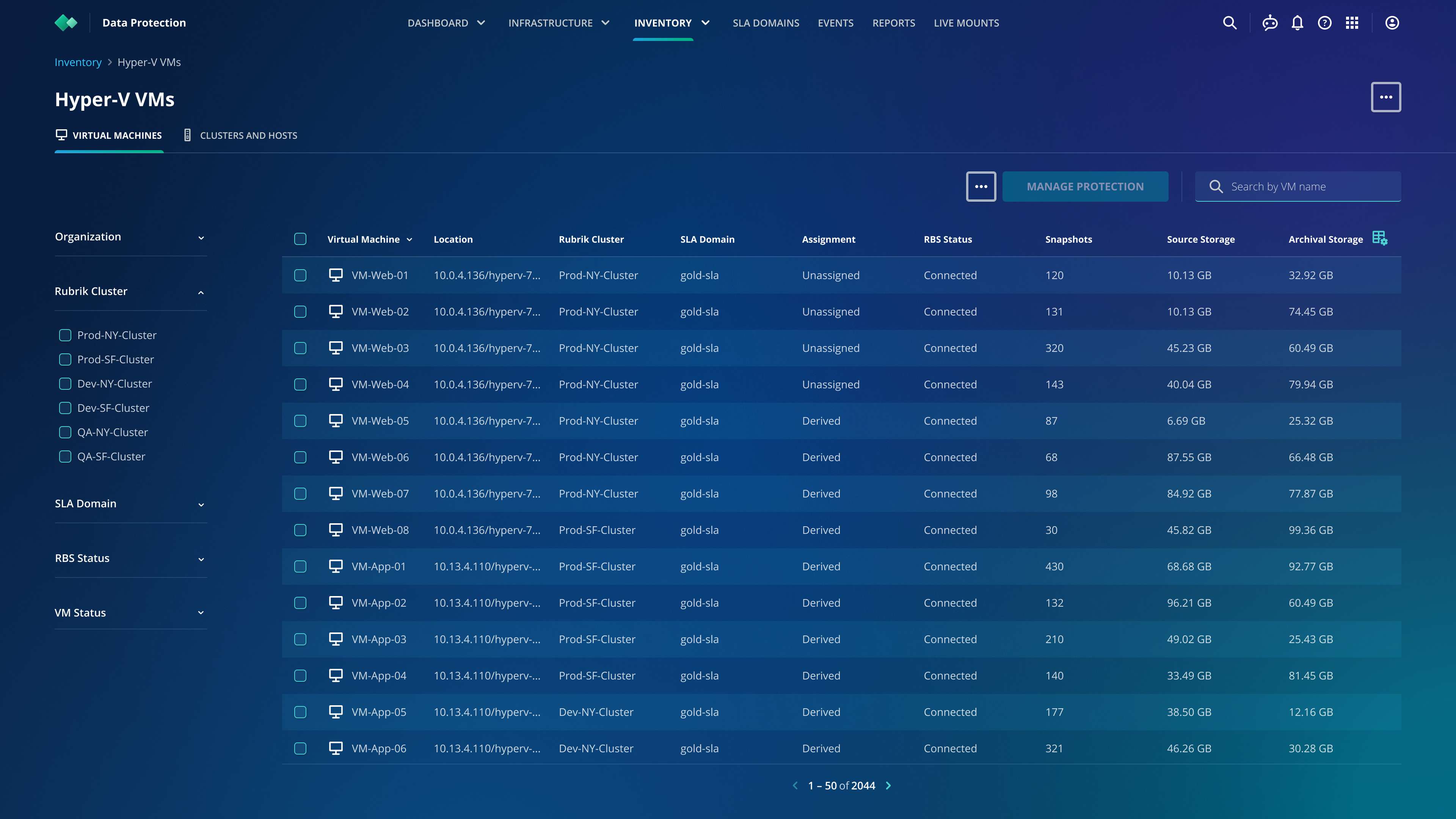Viewport: 1456px width, 819px height.
Task: Follow the Inventory breadcrumb link
Action: tap(78, 62)
